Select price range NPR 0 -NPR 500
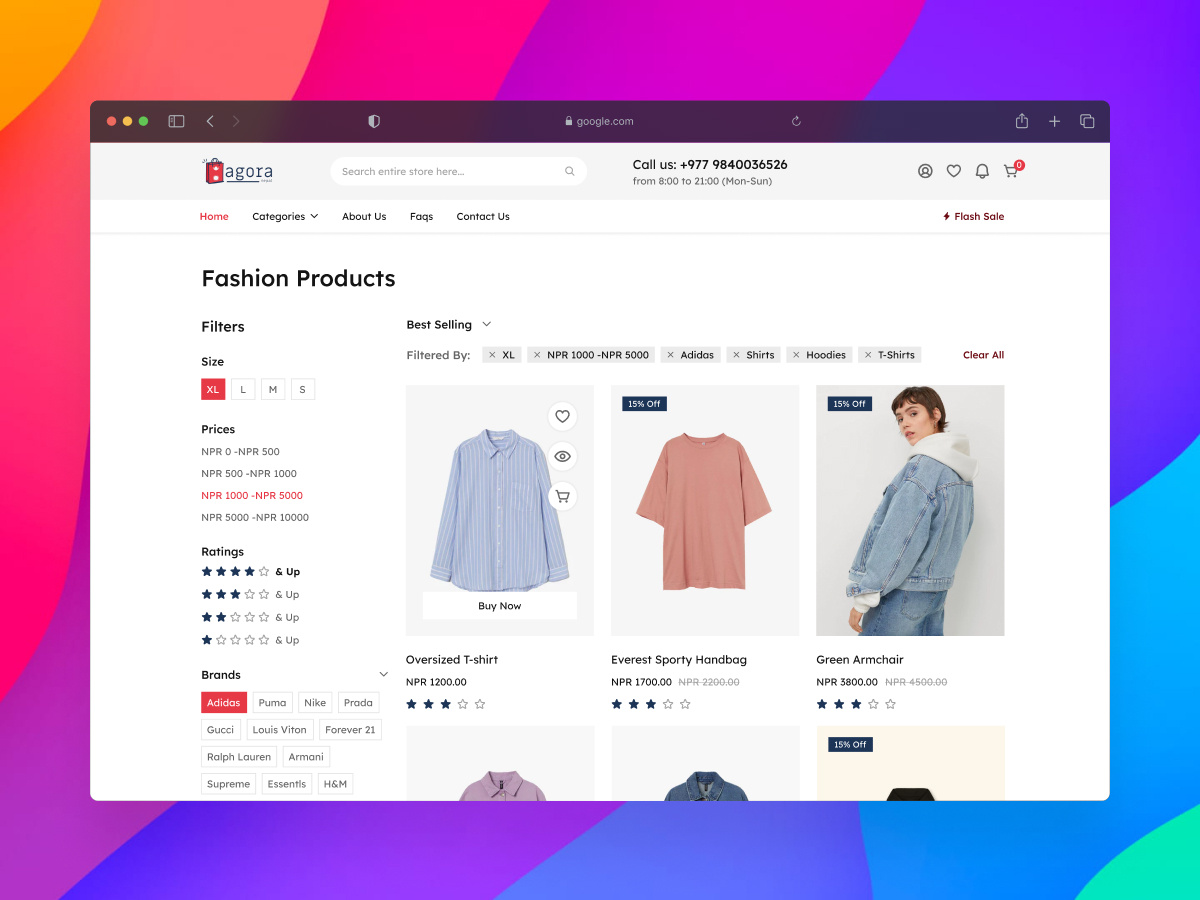 pos(240,452)
